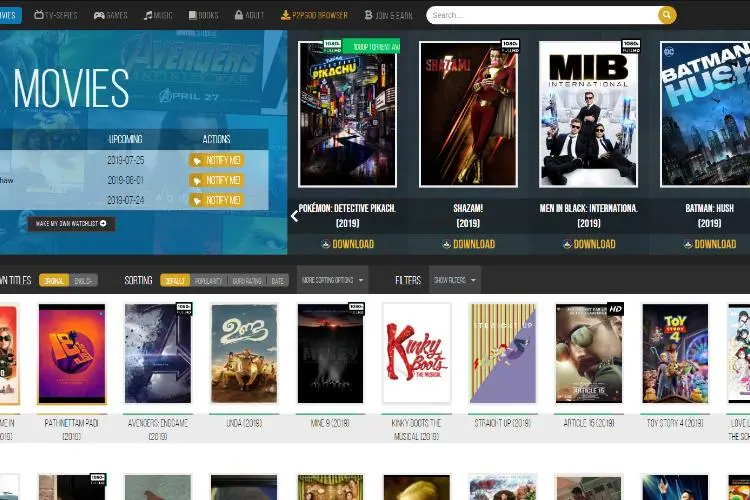Click the Straight Up (2019) title
The image size is (750, 500).
[x=503, y=423]
